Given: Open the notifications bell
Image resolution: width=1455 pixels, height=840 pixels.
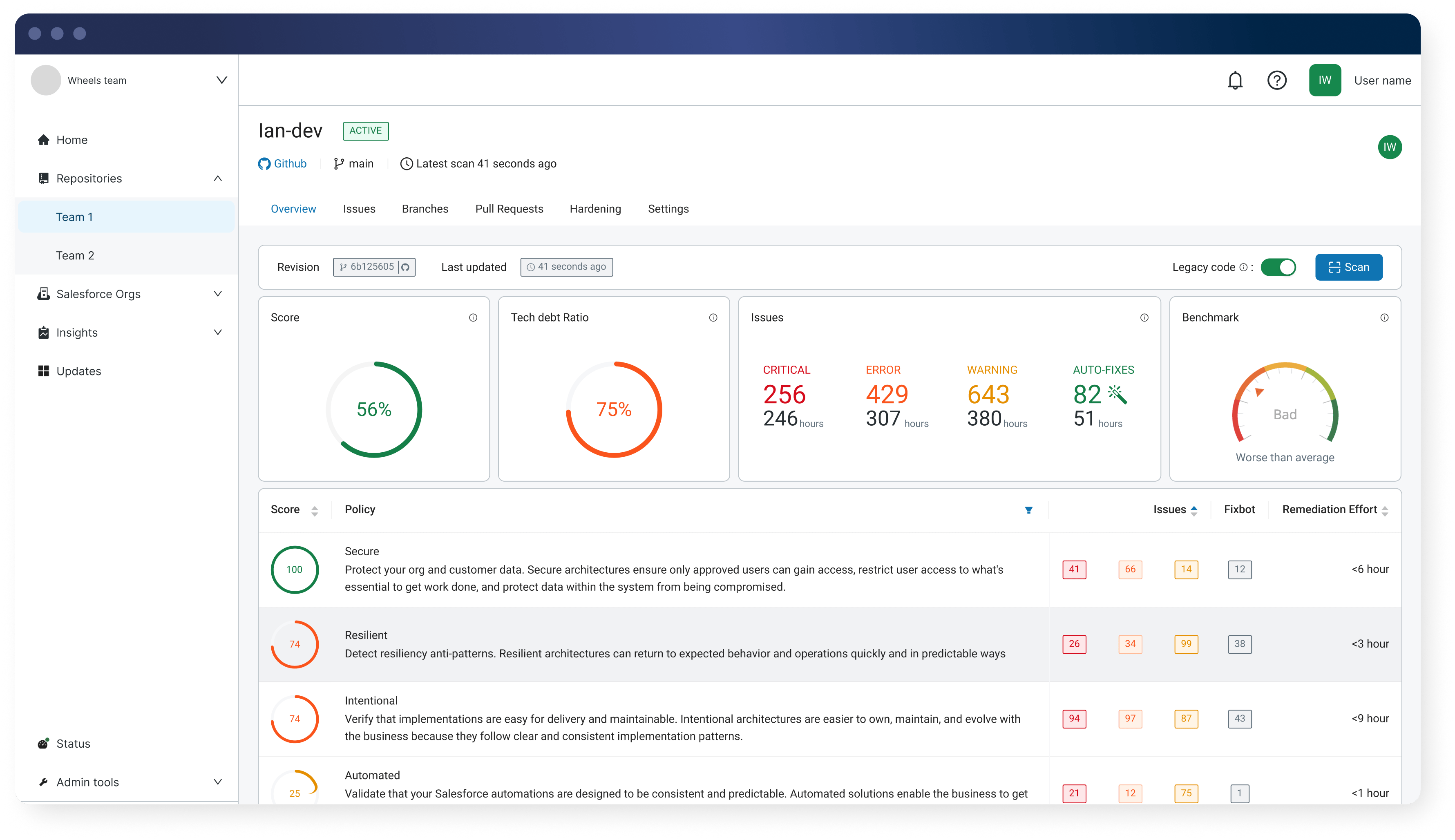Looking at the screenshot, I should (x=1235, y=80).
